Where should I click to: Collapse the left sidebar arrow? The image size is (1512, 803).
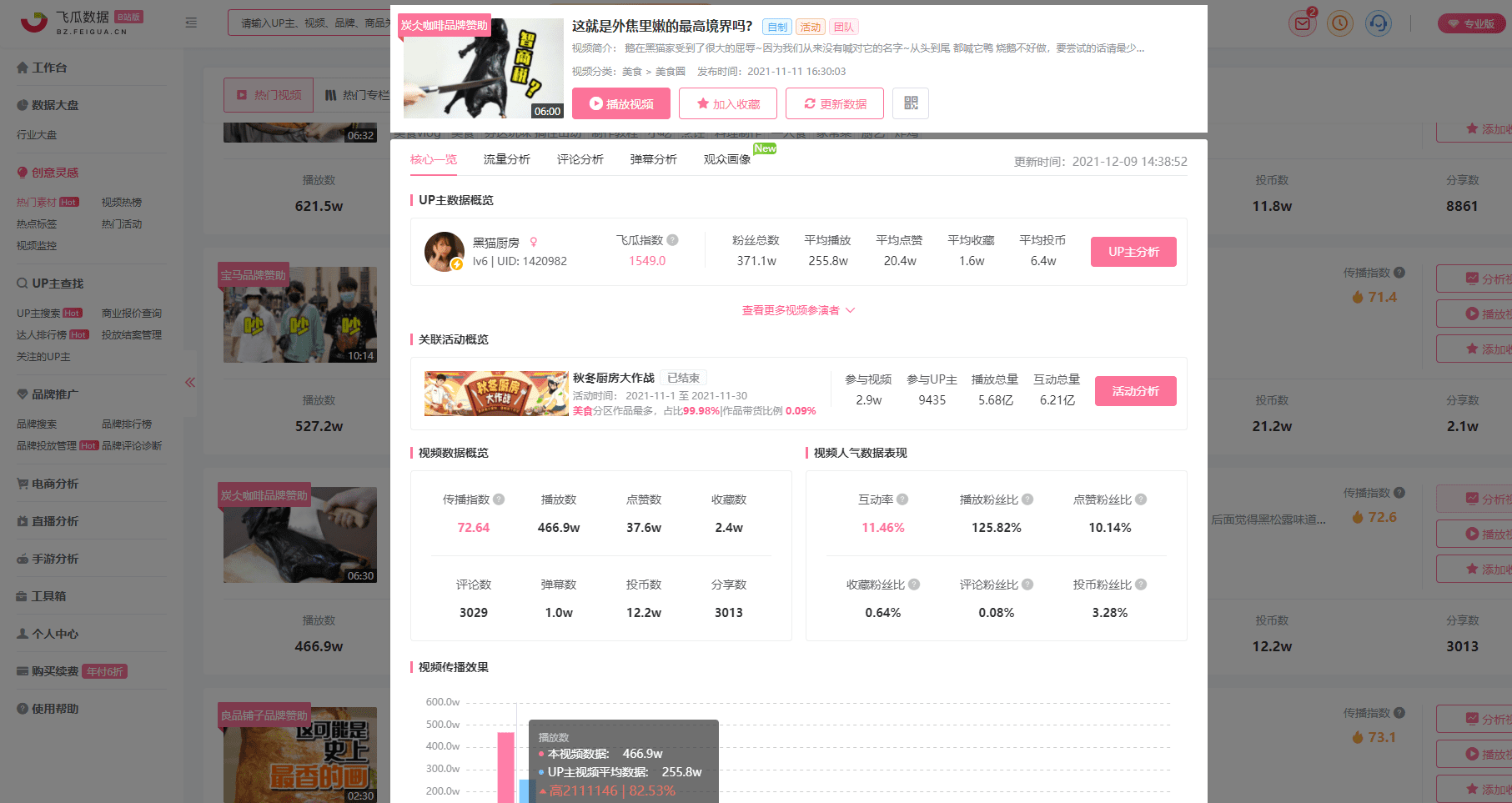[x=190, y=382]
